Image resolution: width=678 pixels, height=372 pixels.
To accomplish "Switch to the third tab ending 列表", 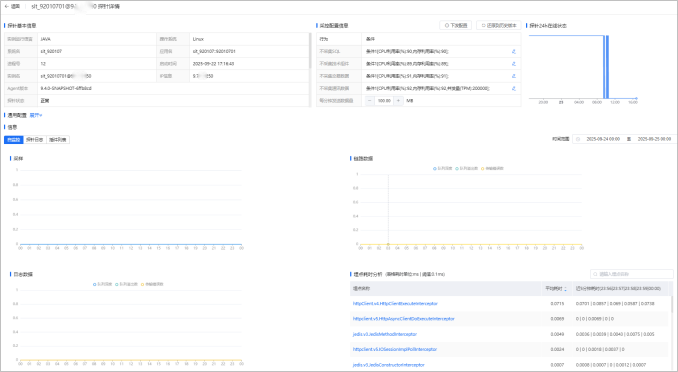I will pos(58,140).
